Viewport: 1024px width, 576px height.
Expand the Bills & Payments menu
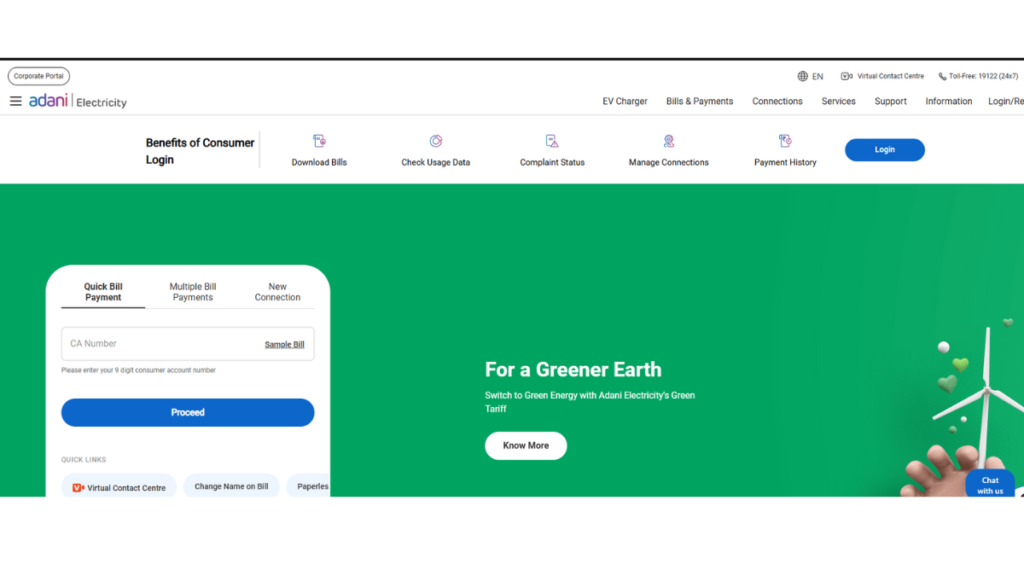(699, 101)
